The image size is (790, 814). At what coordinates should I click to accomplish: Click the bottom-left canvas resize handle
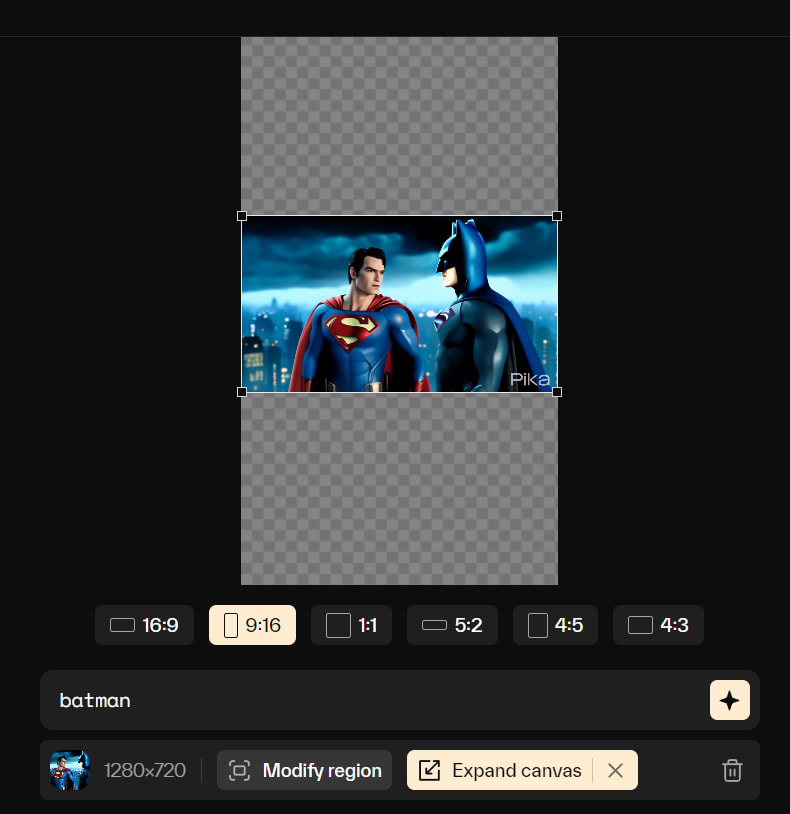pos(242,392)
